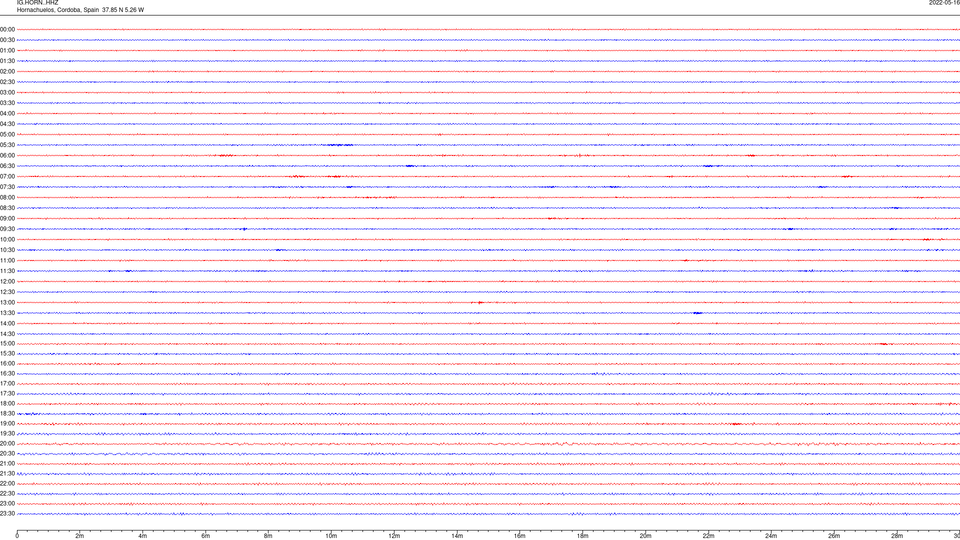The image size is (960, 540).
Task: Click the 22m tick label on time axis
Action: pos(708,536)
